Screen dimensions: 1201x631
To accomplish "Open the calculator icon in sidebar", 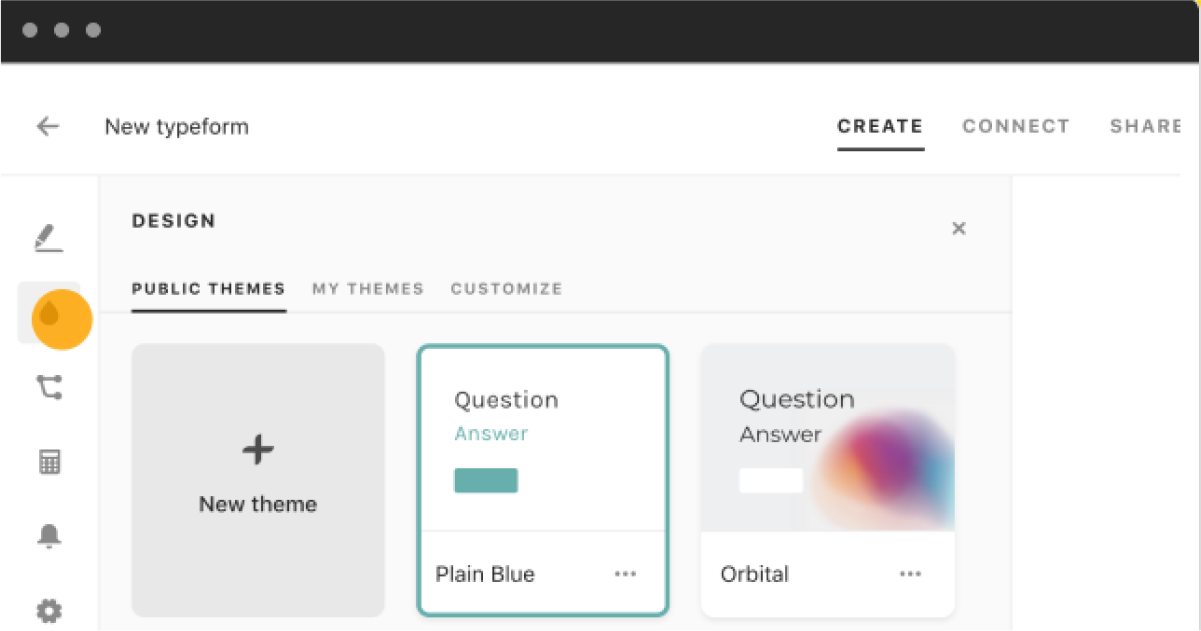I will click(49, 462).
